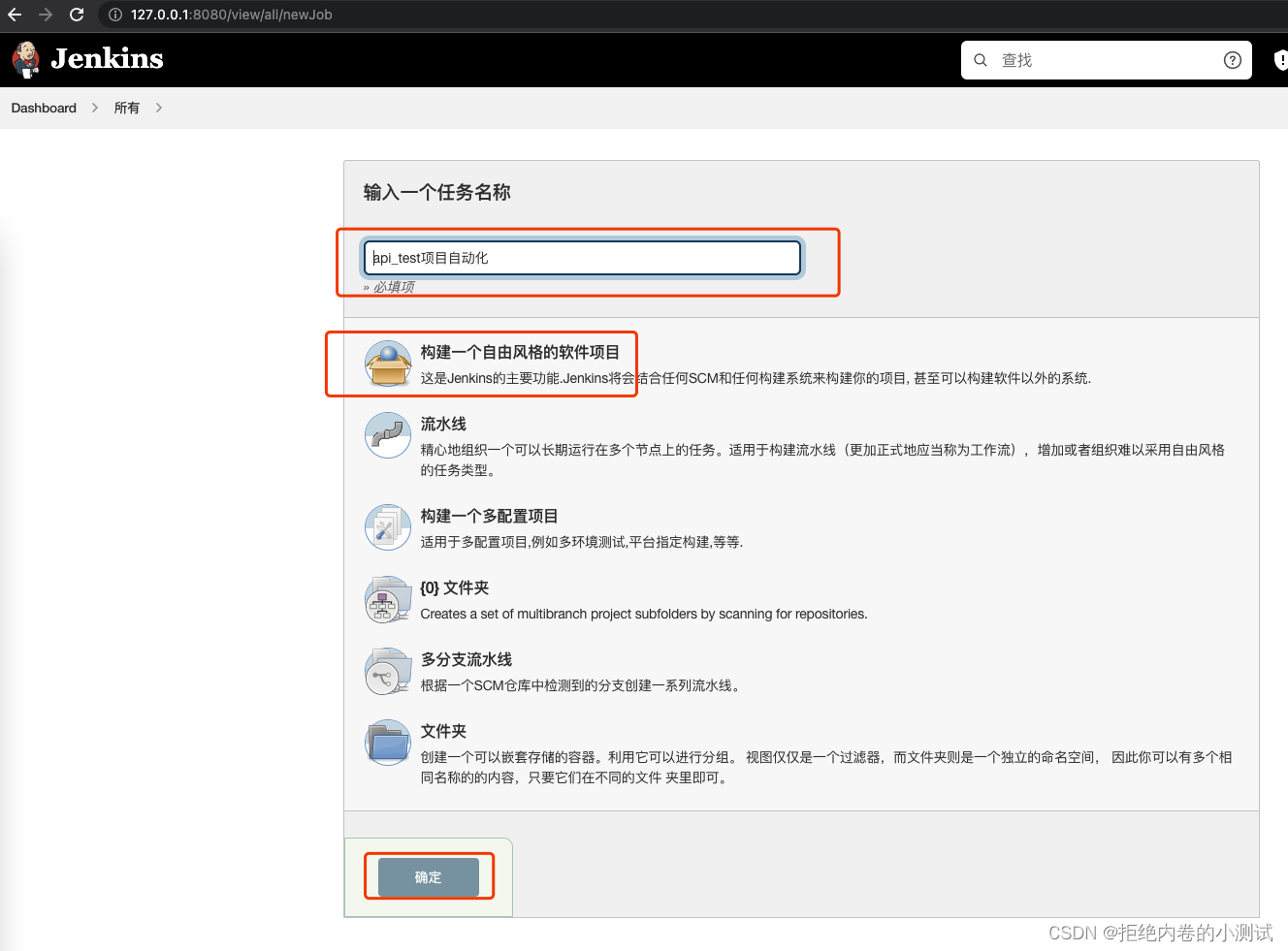1288x951 pixels.
Task: Click the notification bell icon top right
Action: tap(1281, 59)
